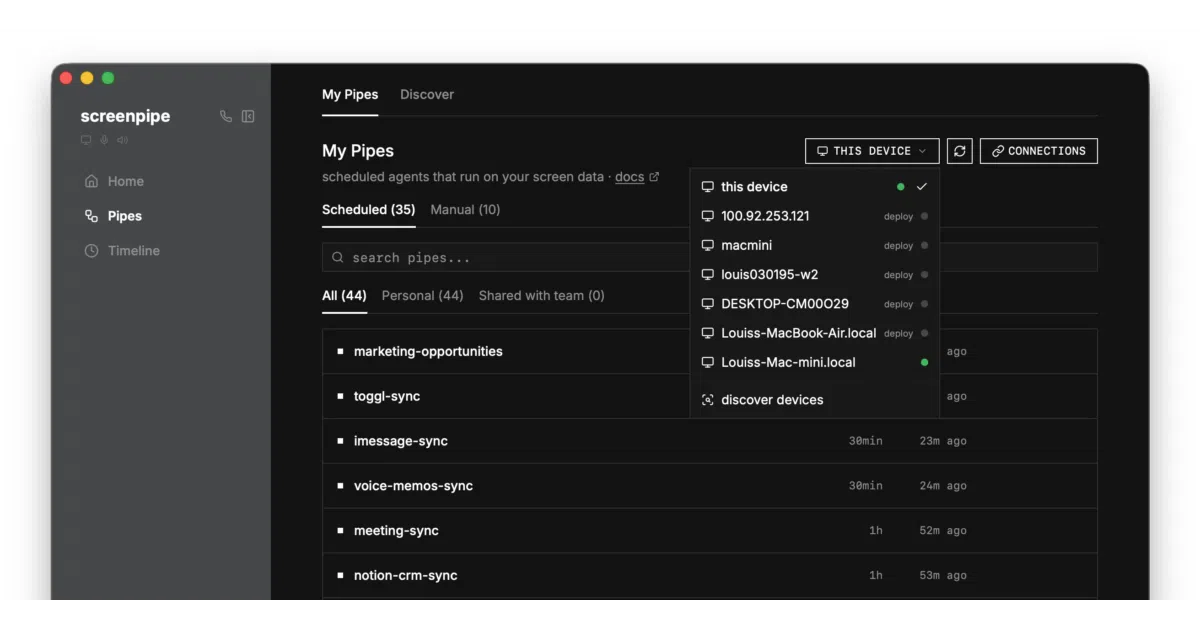Open Timeline from the sidebar

pyautogui.click(x=122, y=251)
